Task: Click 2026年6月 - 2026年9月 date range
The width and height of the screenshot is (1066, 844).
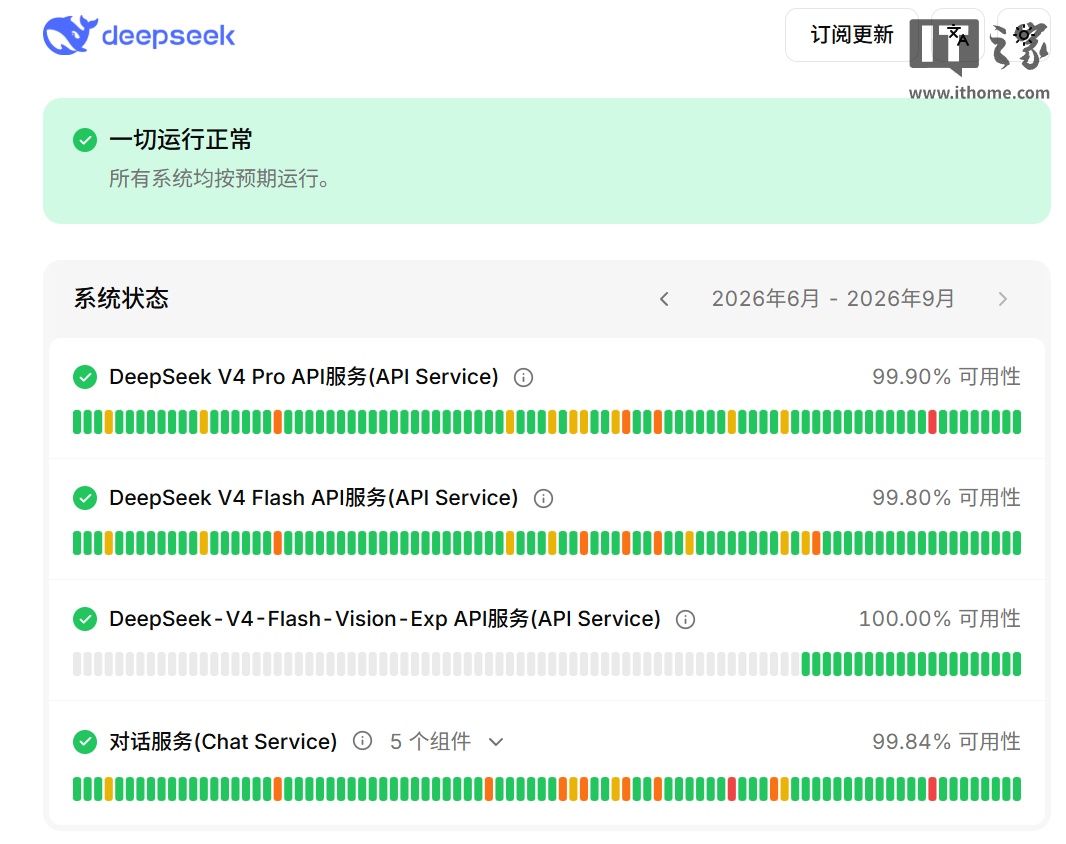Action: tap(833, 299)
